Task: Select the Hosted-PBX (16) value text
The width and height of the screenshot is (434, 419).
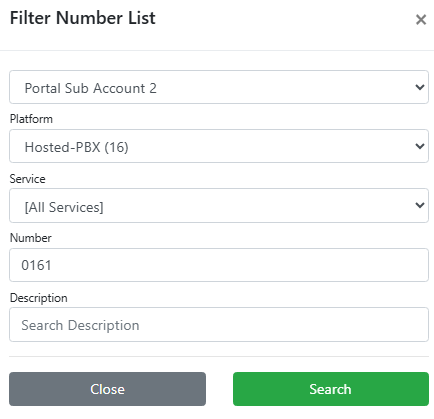Action: click(x=77, y=147)
